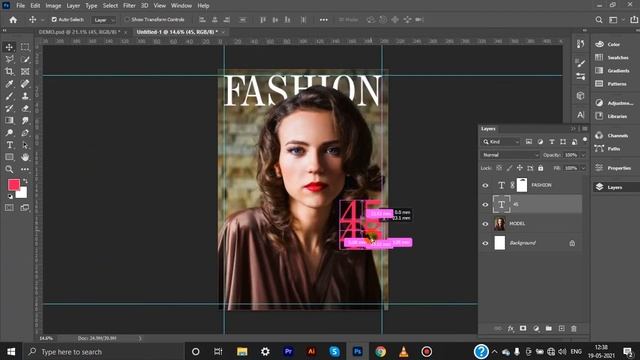This screenshot has height=360, width=640.
Task: Select the Crop tool
Action: [x=9, y=71]
